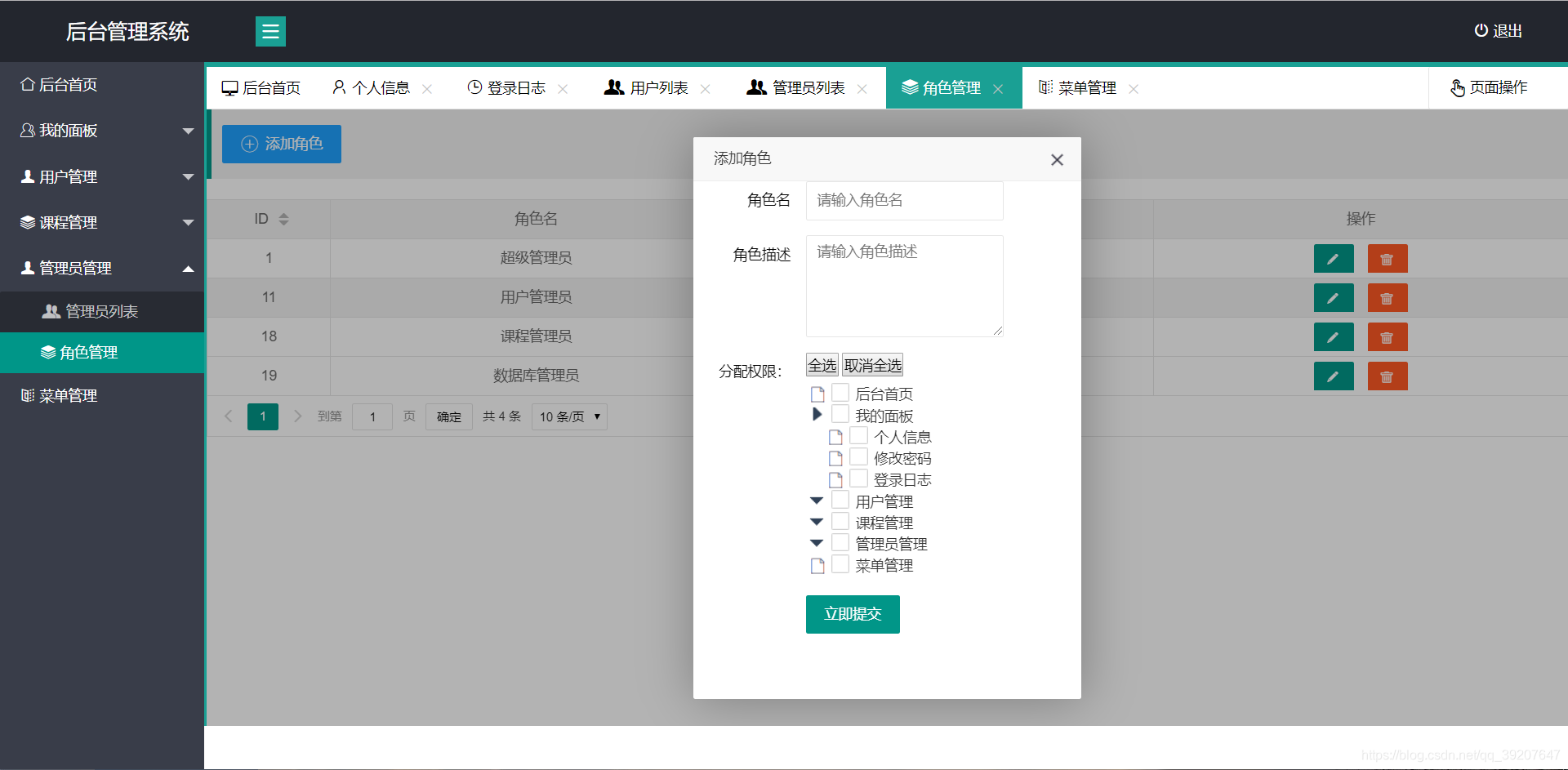The image size is (1568, 770).
Task: Expand 用户管理 in the sidebar
Action: point(102,176)
